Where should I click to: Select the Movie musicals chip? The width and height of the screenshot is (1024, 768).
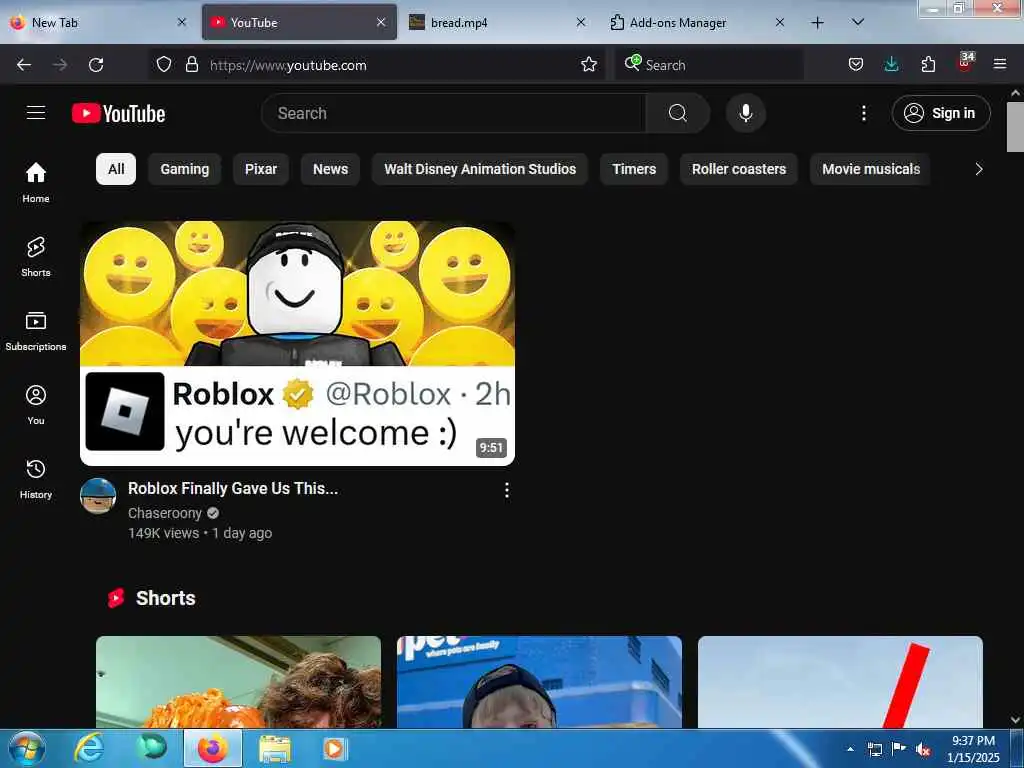(x=871, y=169)
